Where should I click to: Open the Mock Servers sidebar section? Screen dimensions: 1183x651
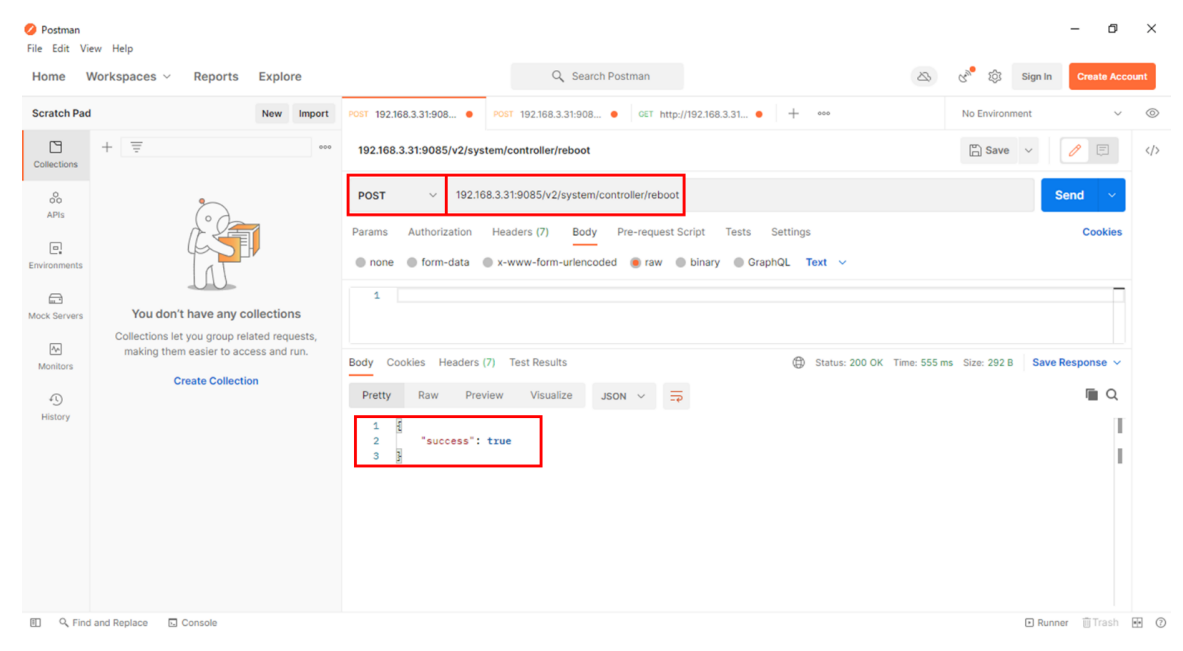click(55, 305)
